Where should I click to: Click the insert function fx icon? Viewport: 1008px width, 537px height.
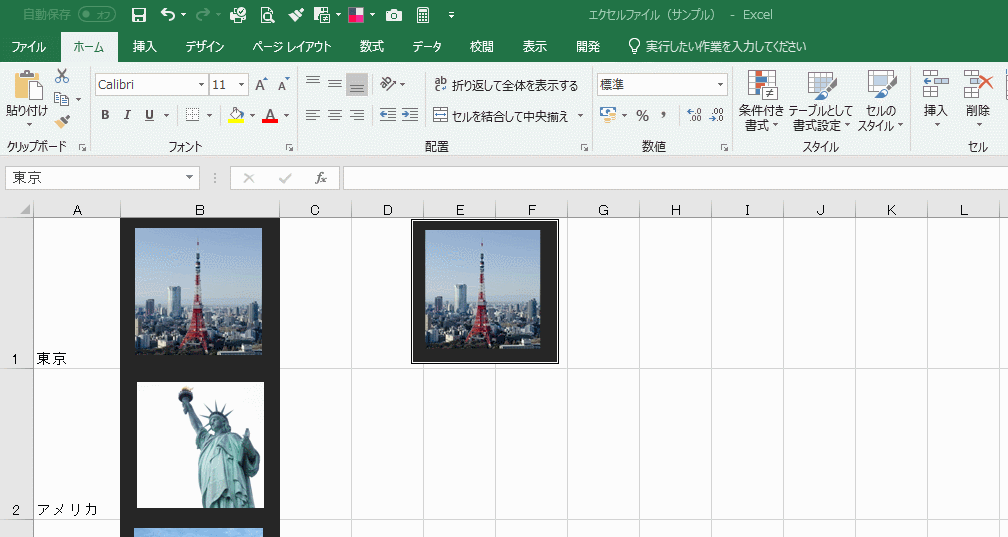tap(321, 178)
